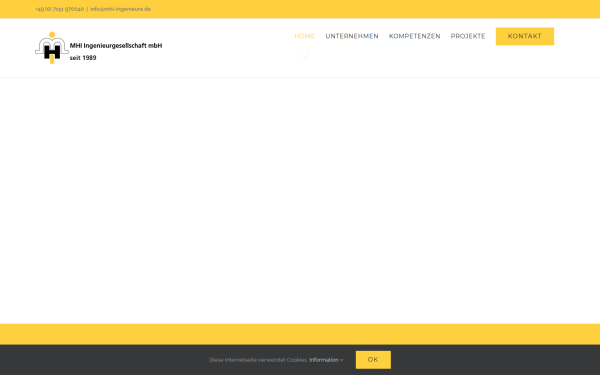
Task: Click the KONTAKT button
Action: [x=525, y=36]
